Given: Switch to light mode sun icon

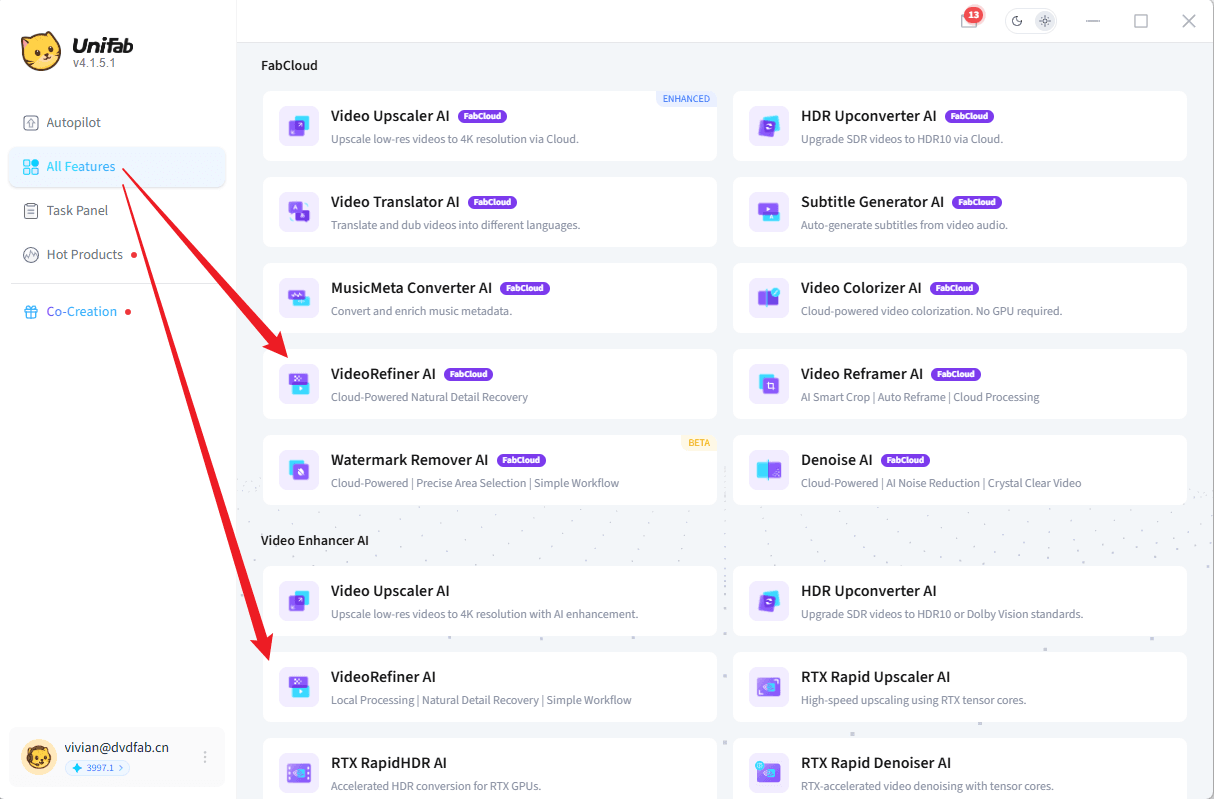Looking at the screenshot, I should click(1045, 21).
